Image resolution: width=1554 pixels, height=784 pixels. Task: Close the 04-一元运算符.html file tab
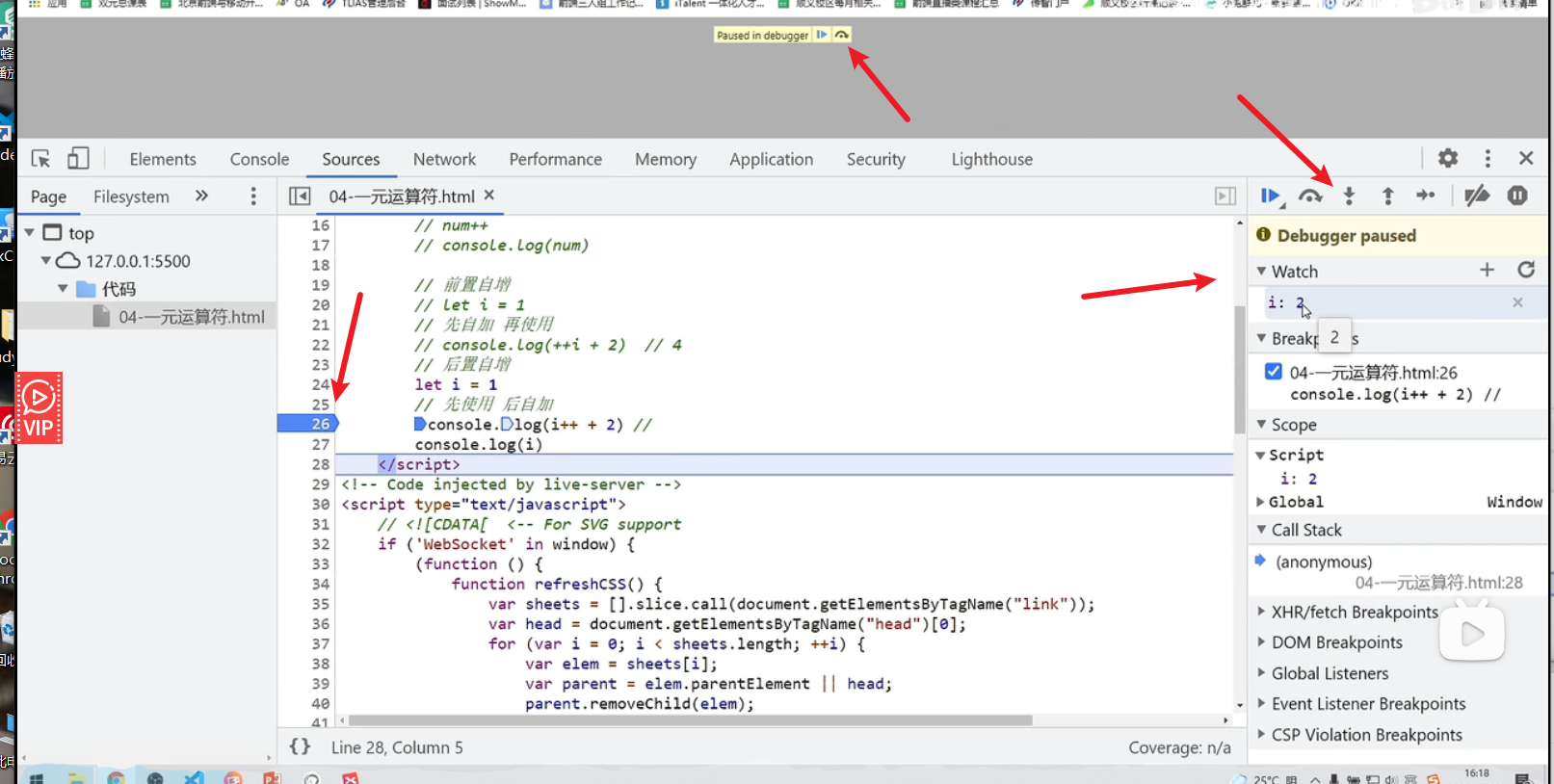(489, 196)
